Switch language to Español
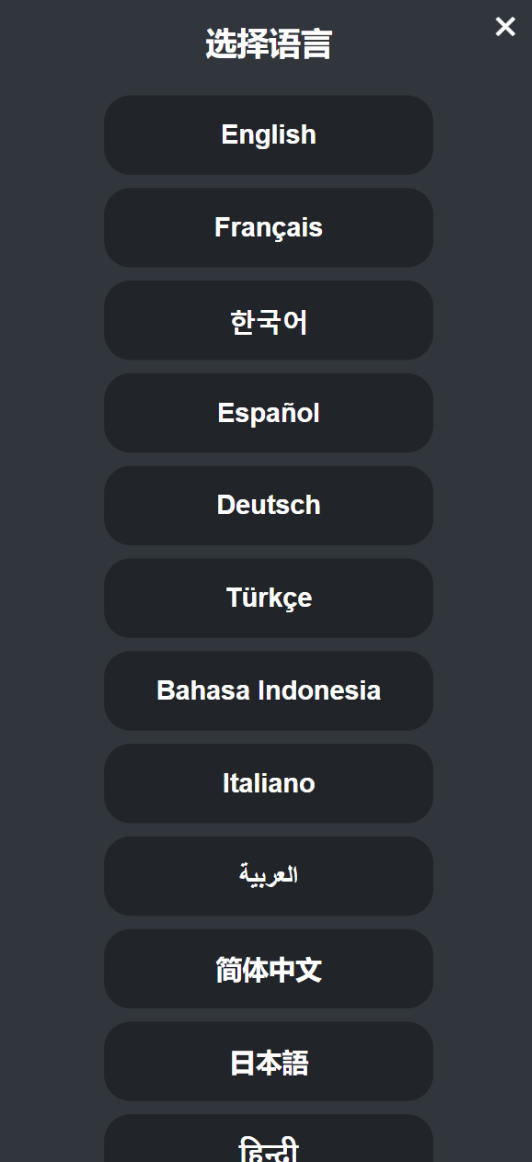 click(268, 413)
